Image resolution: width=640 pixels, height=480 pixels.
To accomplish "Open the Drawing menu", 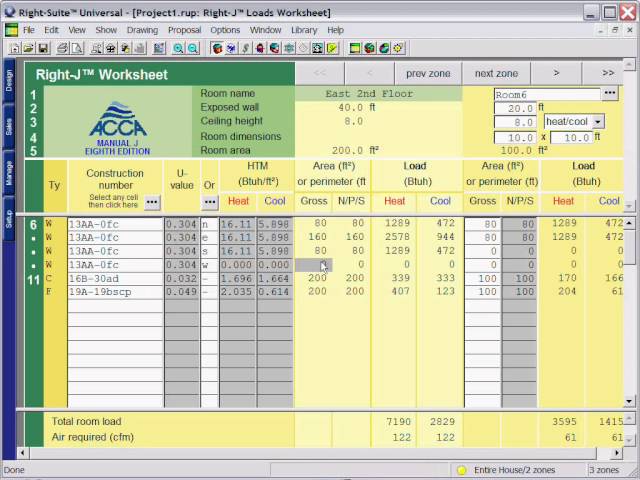I will 142,30.
